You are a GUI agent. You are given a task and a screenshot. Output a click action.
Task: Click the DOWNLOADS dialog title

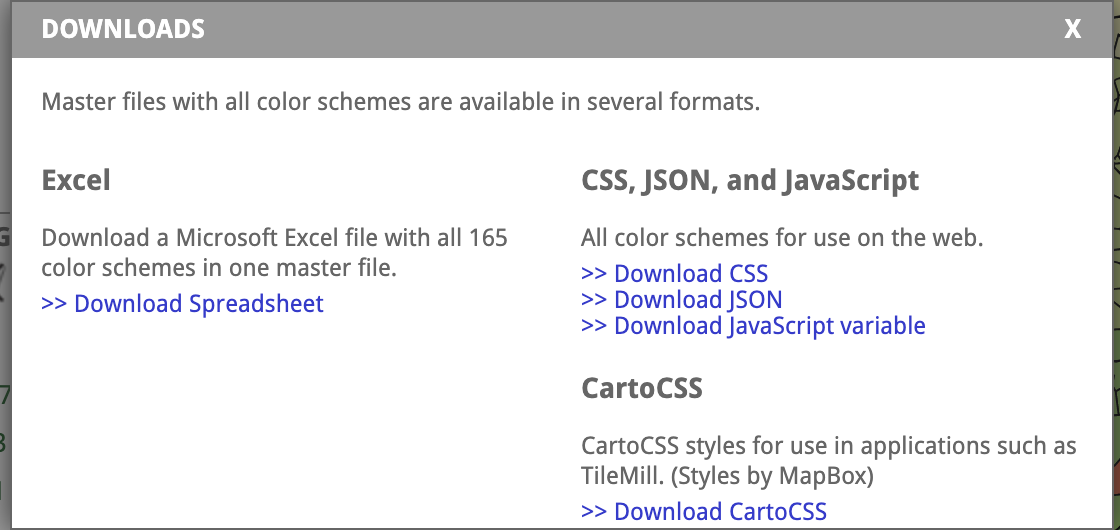click(123, 30)
